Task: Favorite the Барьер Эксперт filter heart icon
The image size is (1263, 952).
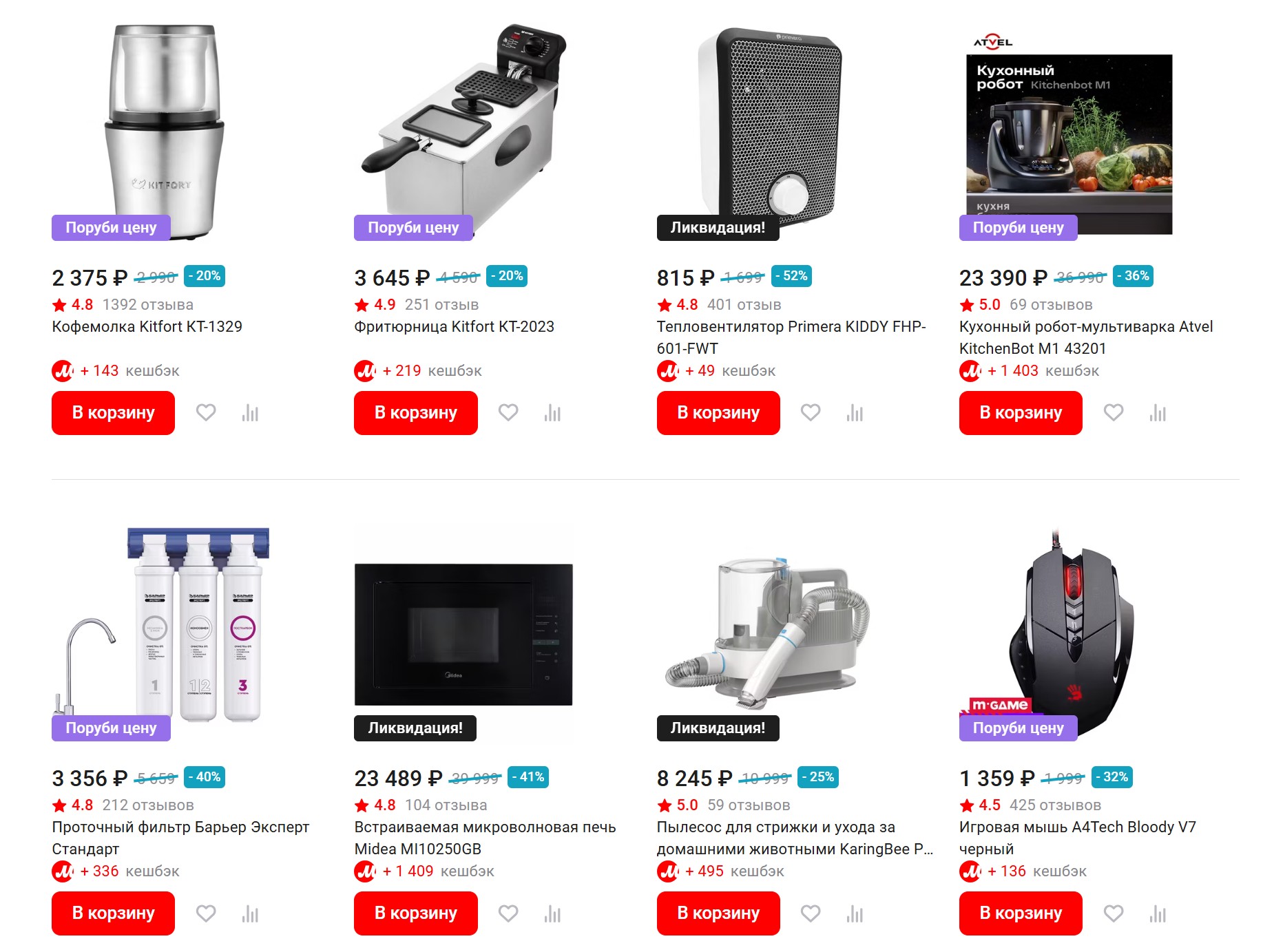Action: [206, 913]
